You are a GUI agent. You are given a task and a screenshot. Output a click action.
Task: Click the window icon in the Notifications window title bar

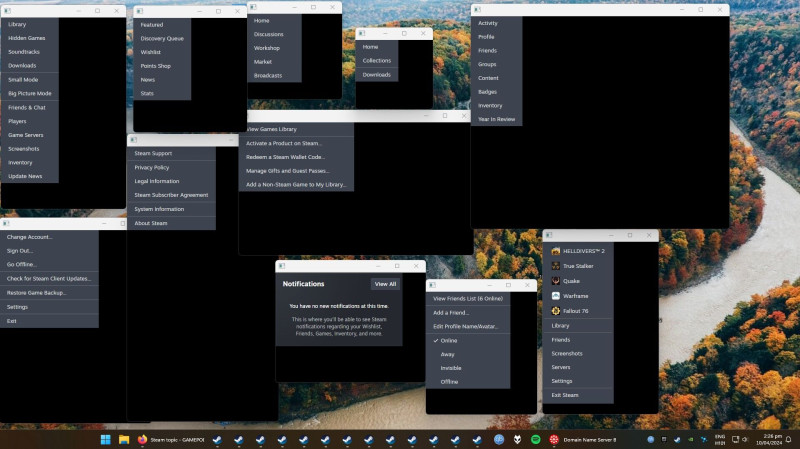tap(282, 266)
